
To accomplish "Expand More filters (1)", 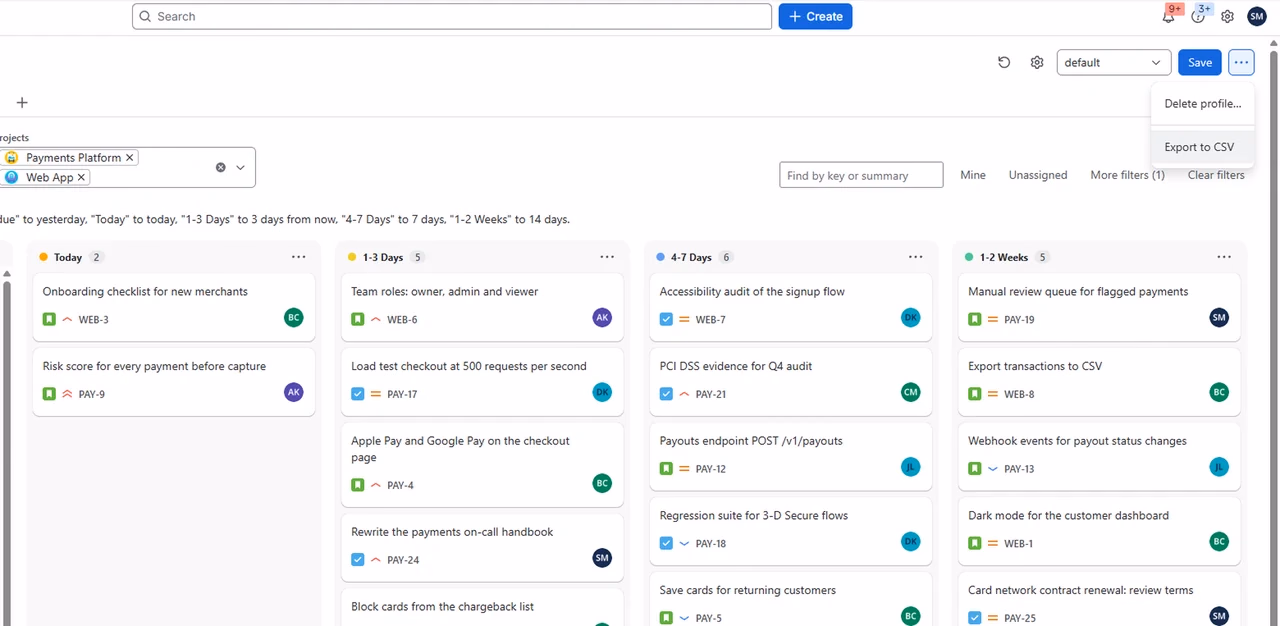I will coord(1127,175).
